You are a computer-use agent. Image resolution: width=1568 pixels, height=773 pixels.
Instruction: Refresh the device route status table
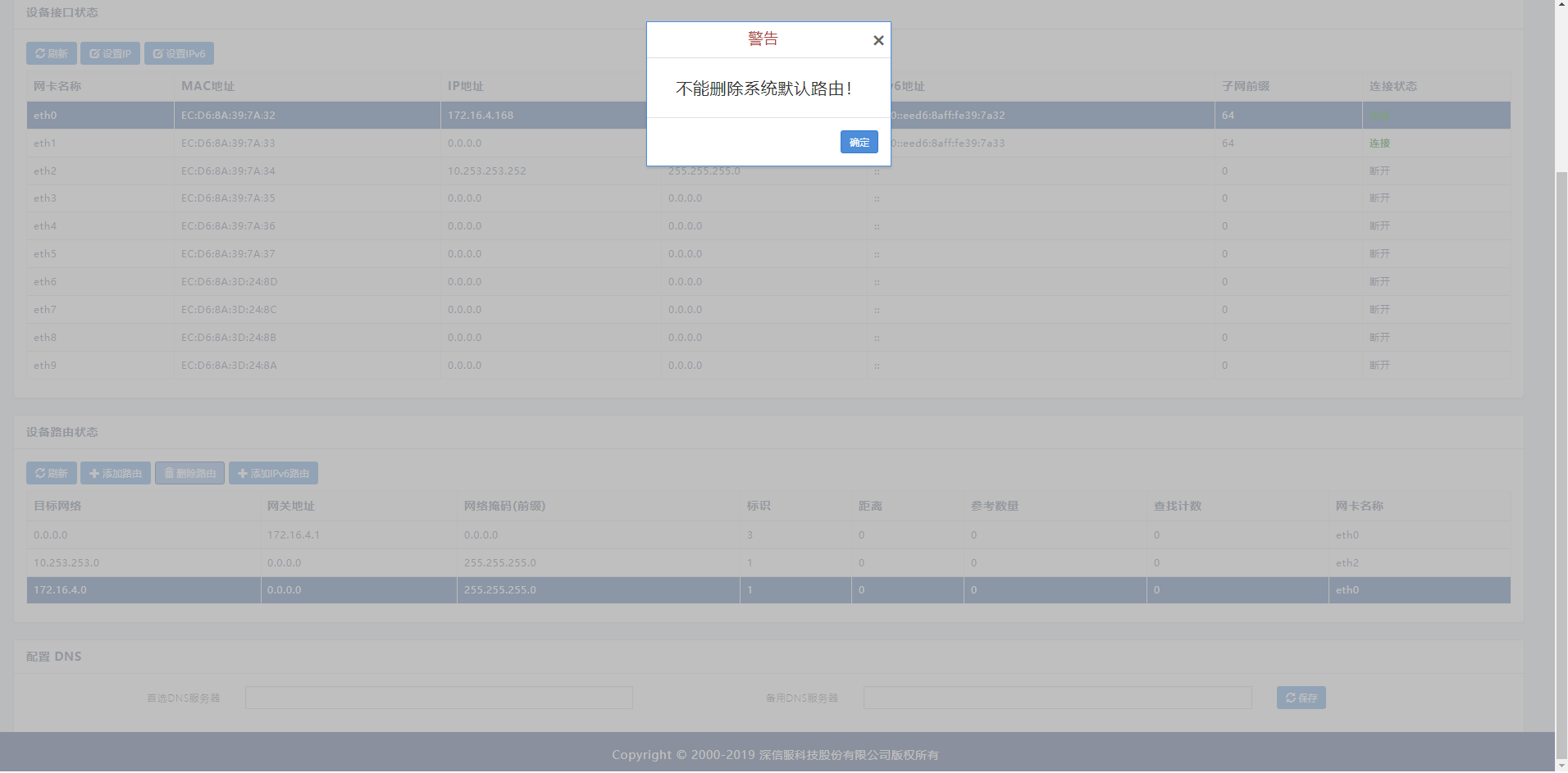(x=52, y=473)
